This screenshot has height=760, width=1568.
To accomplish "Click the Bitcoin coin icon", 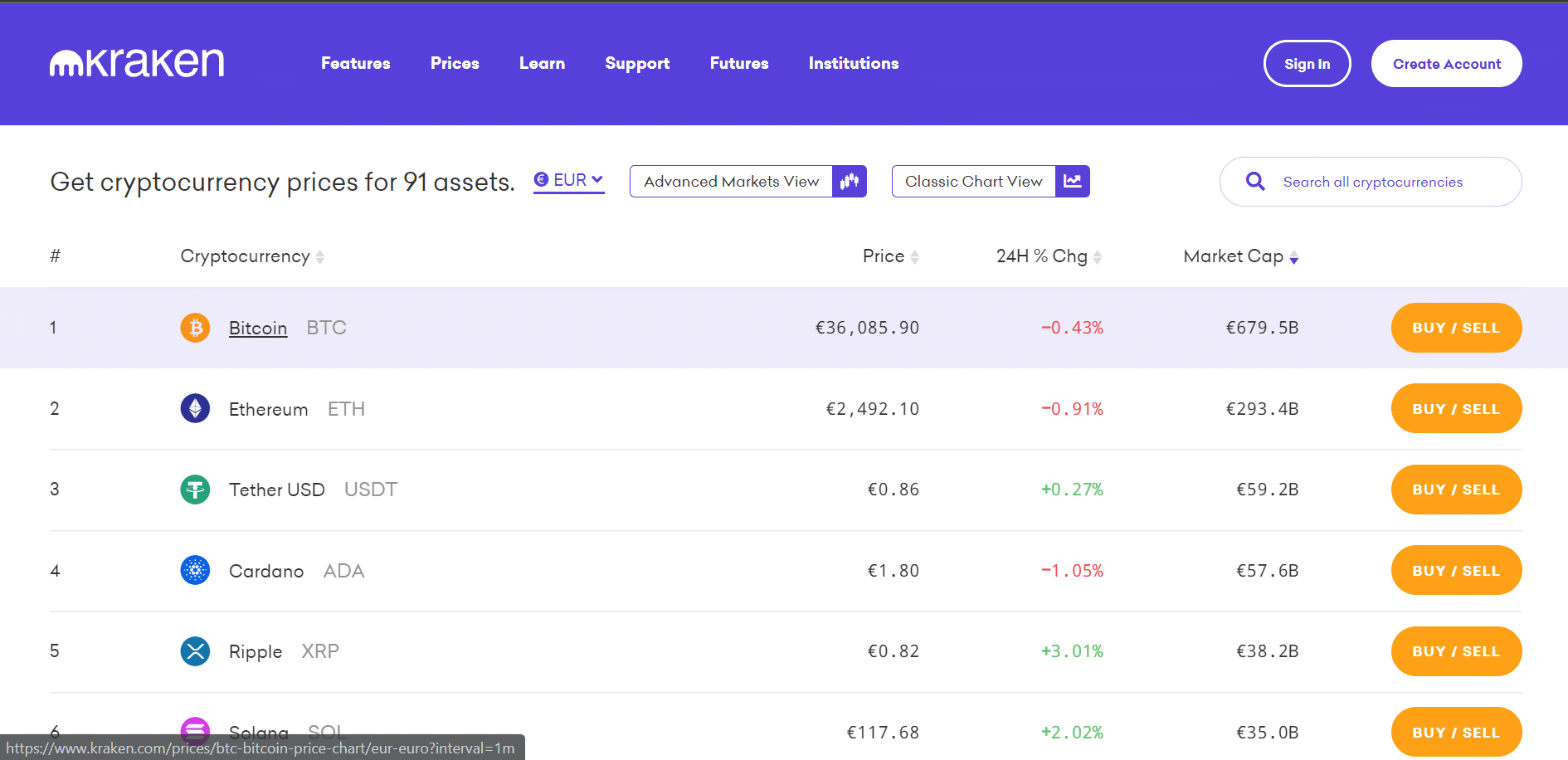I will point(195,328).
